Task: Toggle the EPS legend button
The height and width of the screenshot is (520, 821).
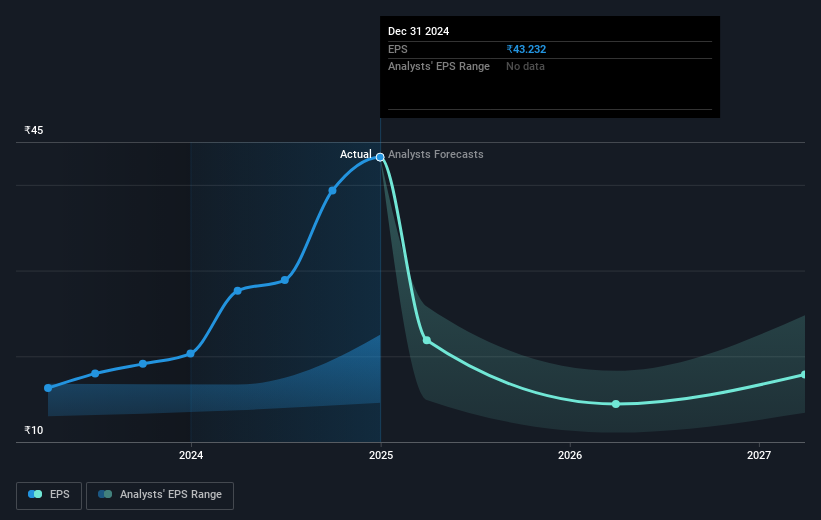Action: click(x=49, y=495)
